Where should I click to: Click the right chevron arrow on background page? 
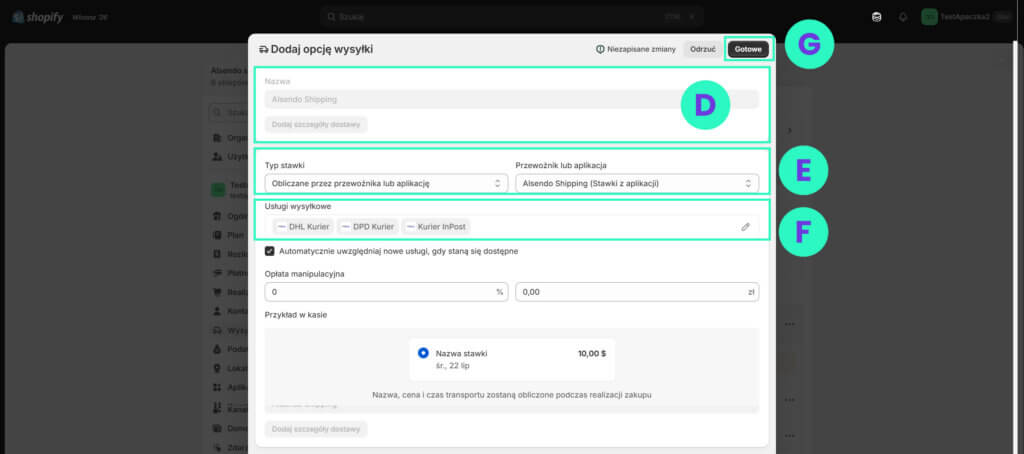[x=790, y=131]
